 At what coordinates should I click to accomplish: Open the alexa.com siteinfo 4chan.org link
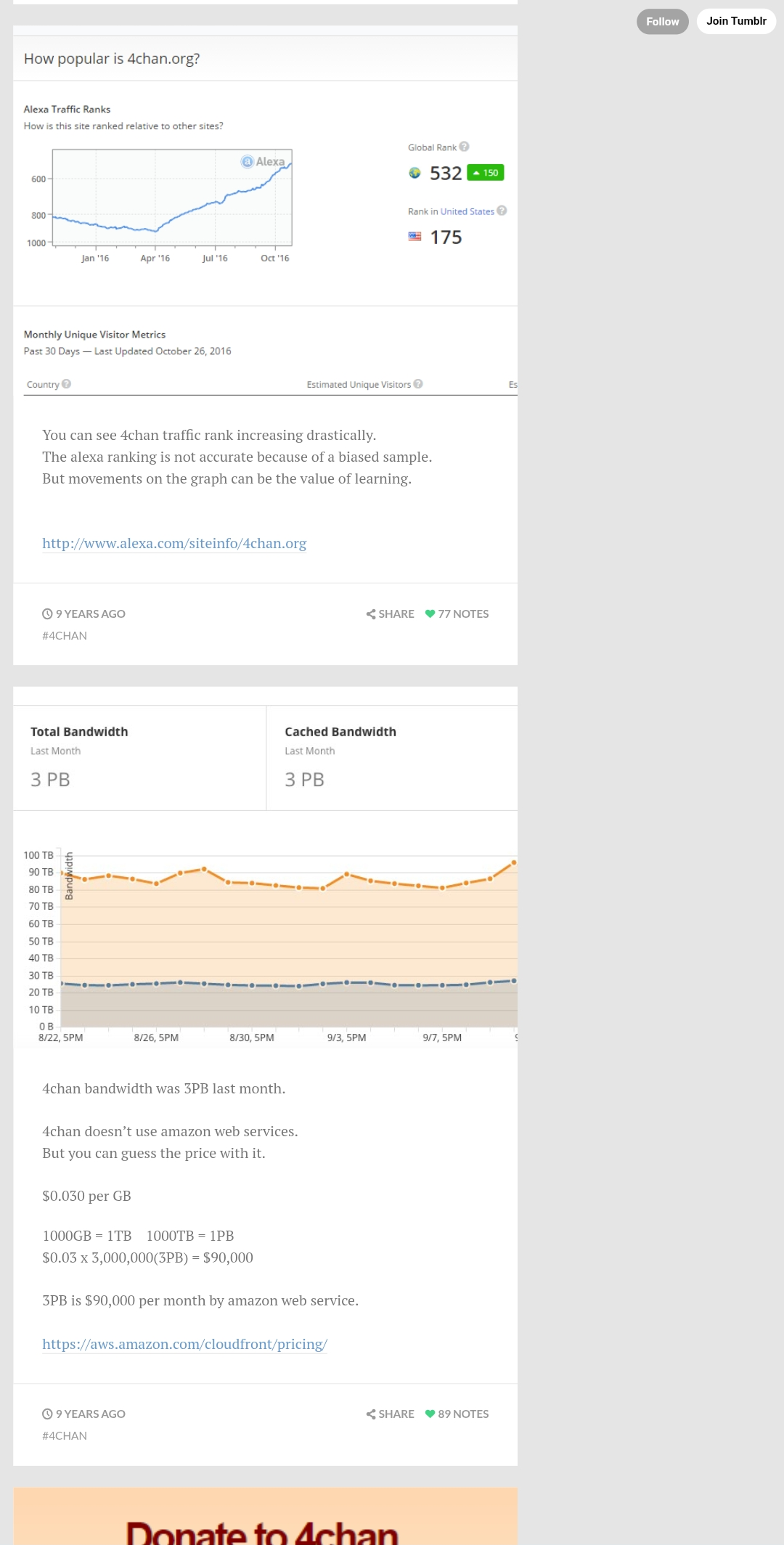(x=174, y=543)
